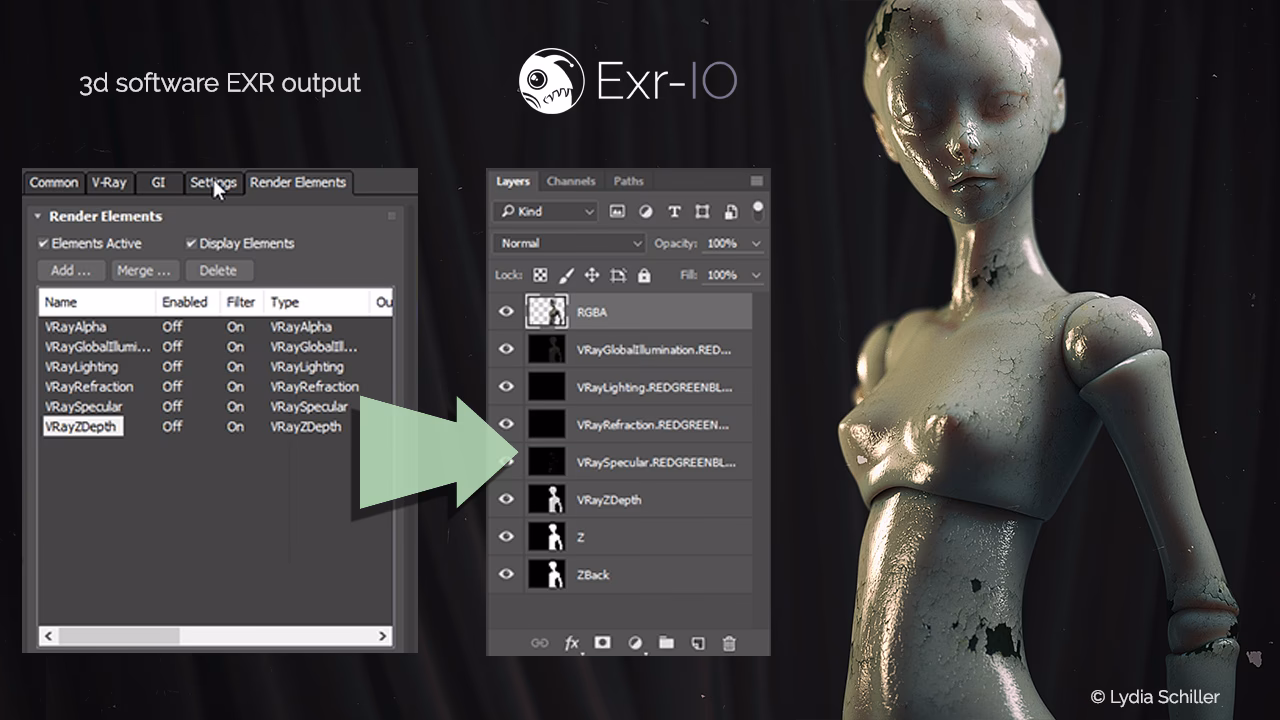Image resolution: width=1280 pixels, height=720 pixels.
Task: Create a new adjustment layer
Action: [634, 643]
